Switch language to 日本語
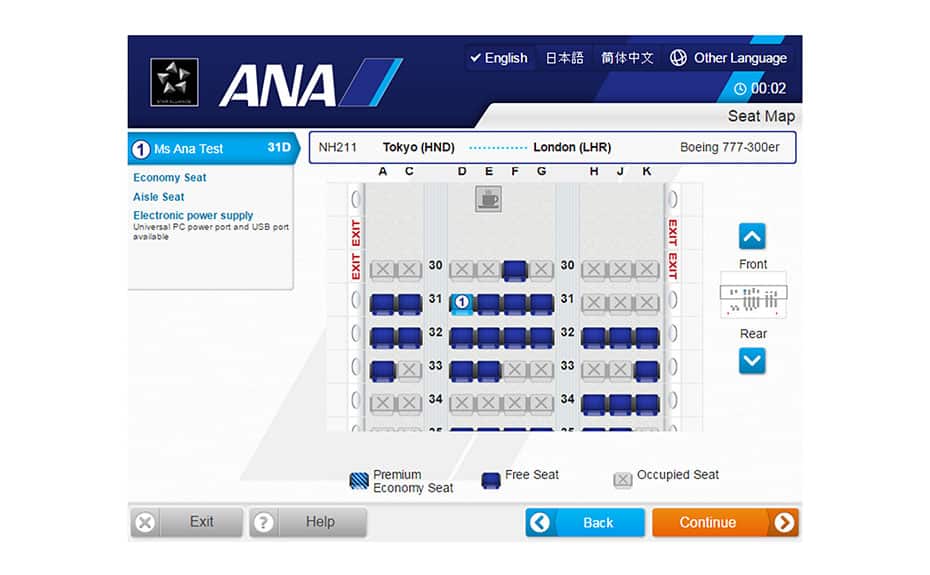Viewport: 930px width, 575px height. 564,58
